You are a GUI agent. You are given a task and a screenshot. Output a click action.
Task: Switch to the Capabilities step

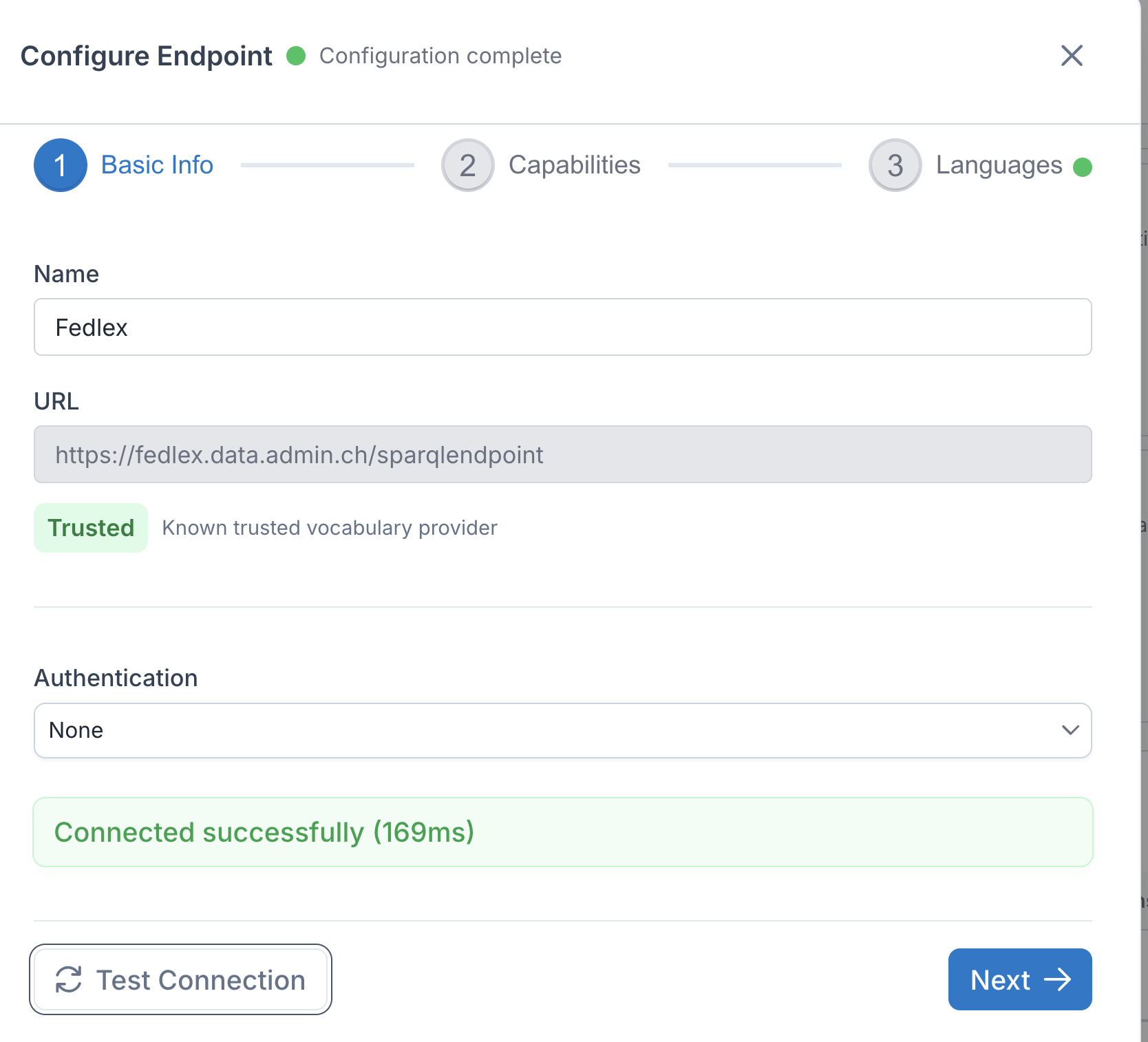[573, 164]
